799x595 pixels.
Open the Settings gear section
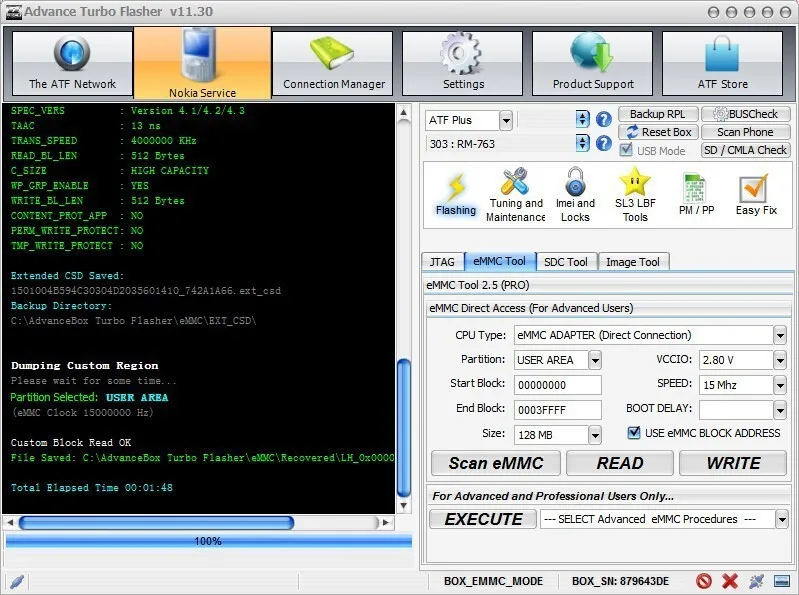463,63
